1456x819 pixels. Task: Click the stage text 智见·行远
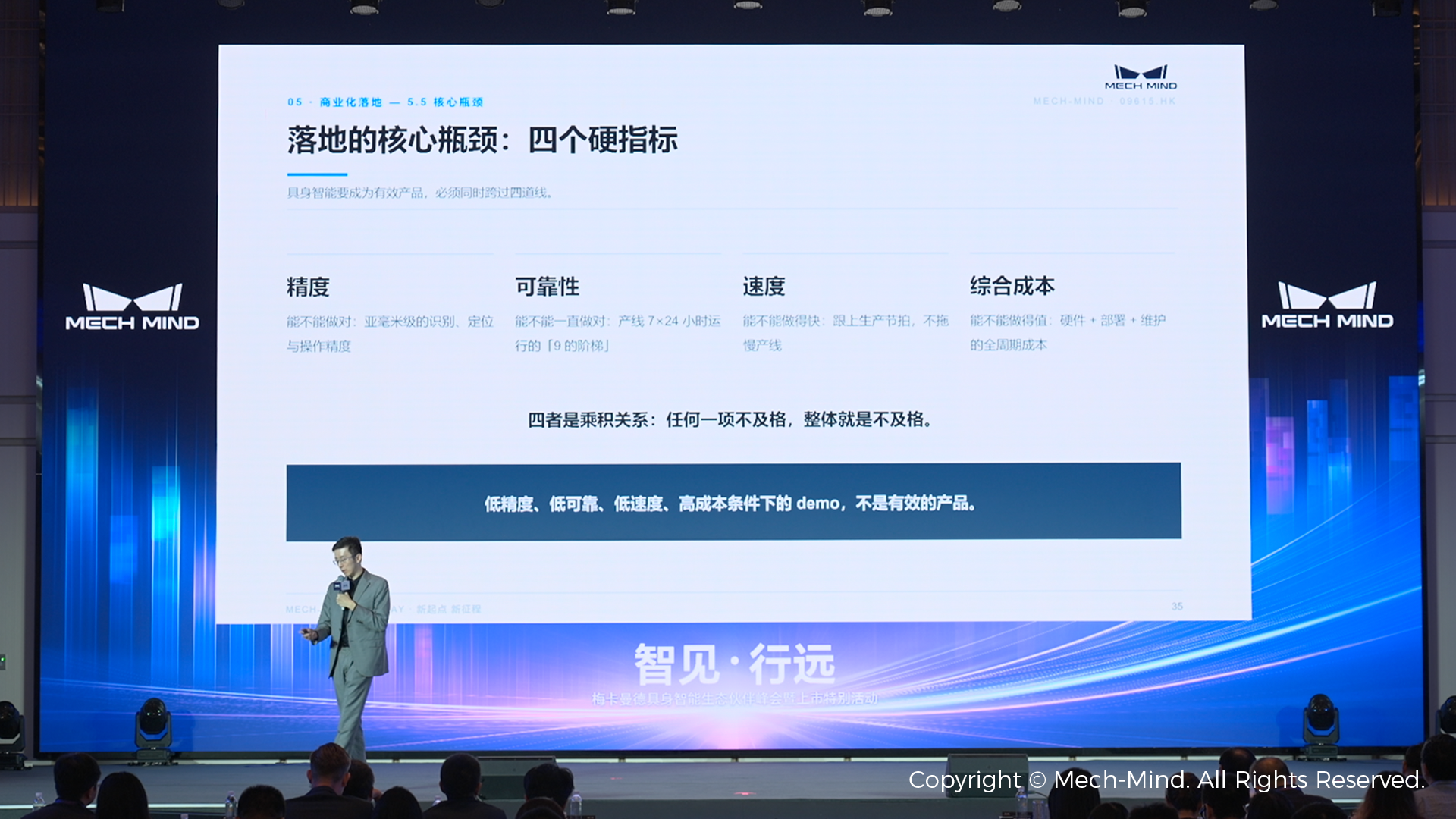coord(735,664)
